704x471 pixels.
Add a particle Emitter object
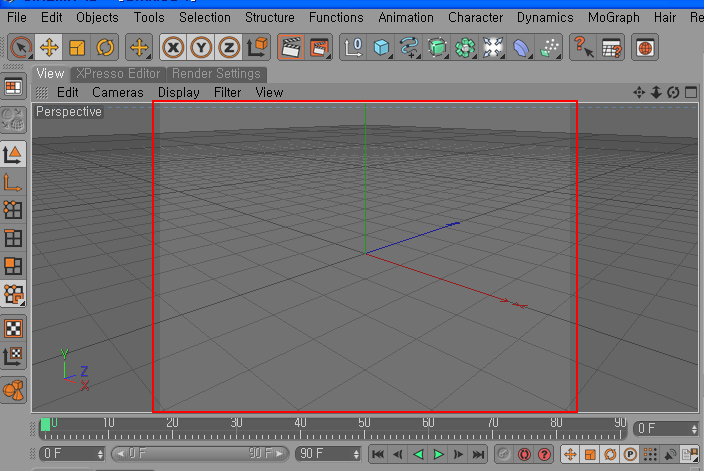tap(549, 47)
